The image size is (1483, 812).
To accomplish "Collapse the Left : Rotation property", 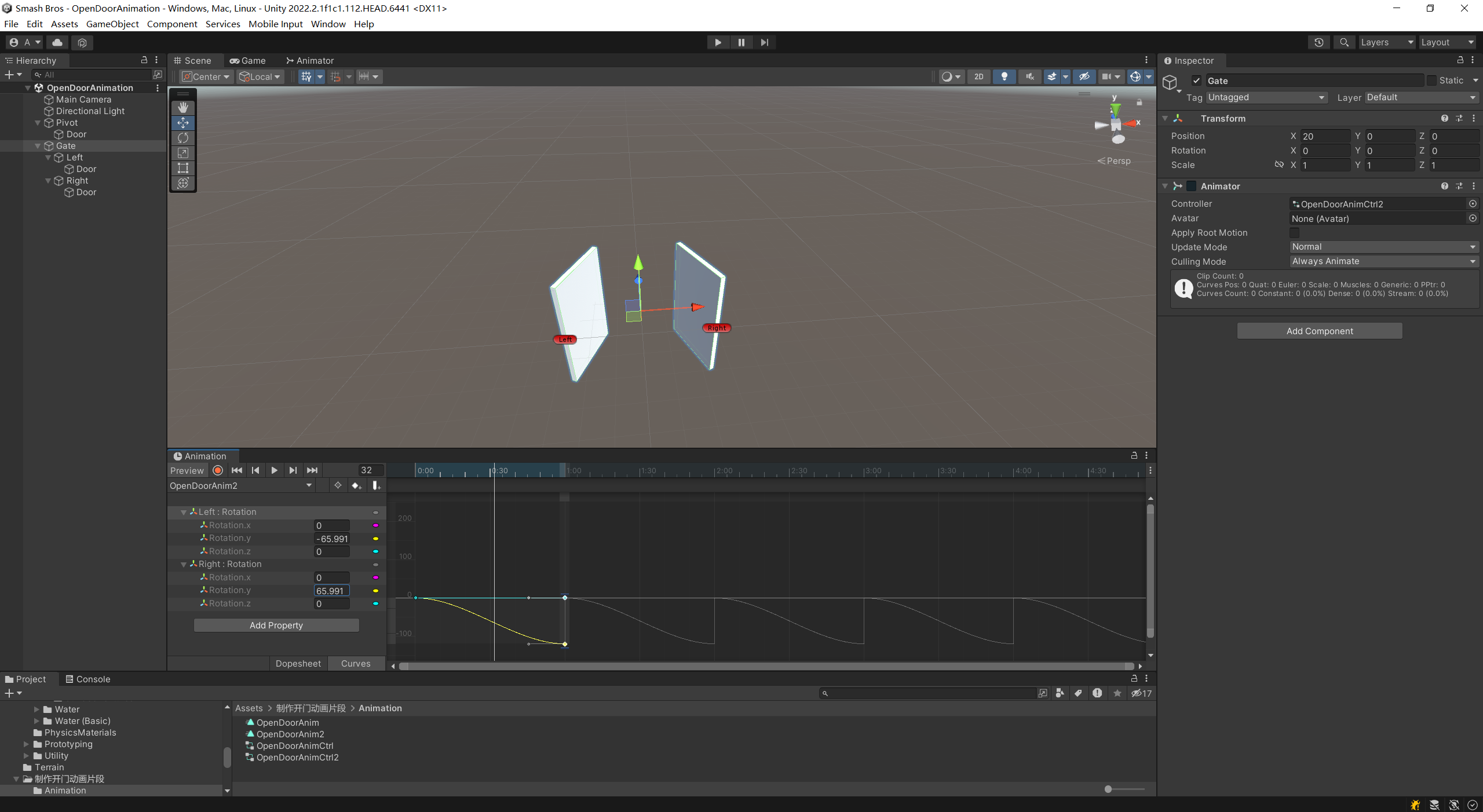I will [184, 512].
